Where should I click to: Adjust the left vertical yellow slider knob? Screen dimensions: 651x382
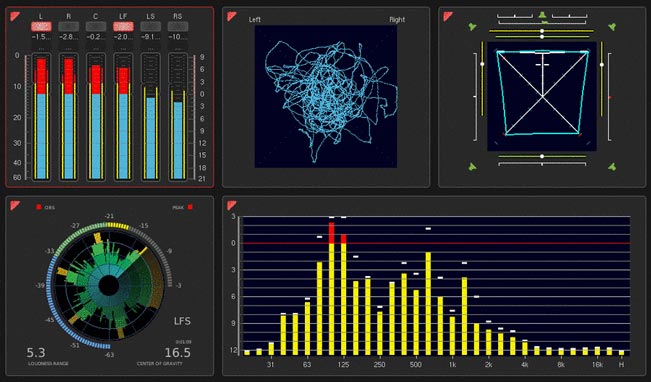[482, 64]
